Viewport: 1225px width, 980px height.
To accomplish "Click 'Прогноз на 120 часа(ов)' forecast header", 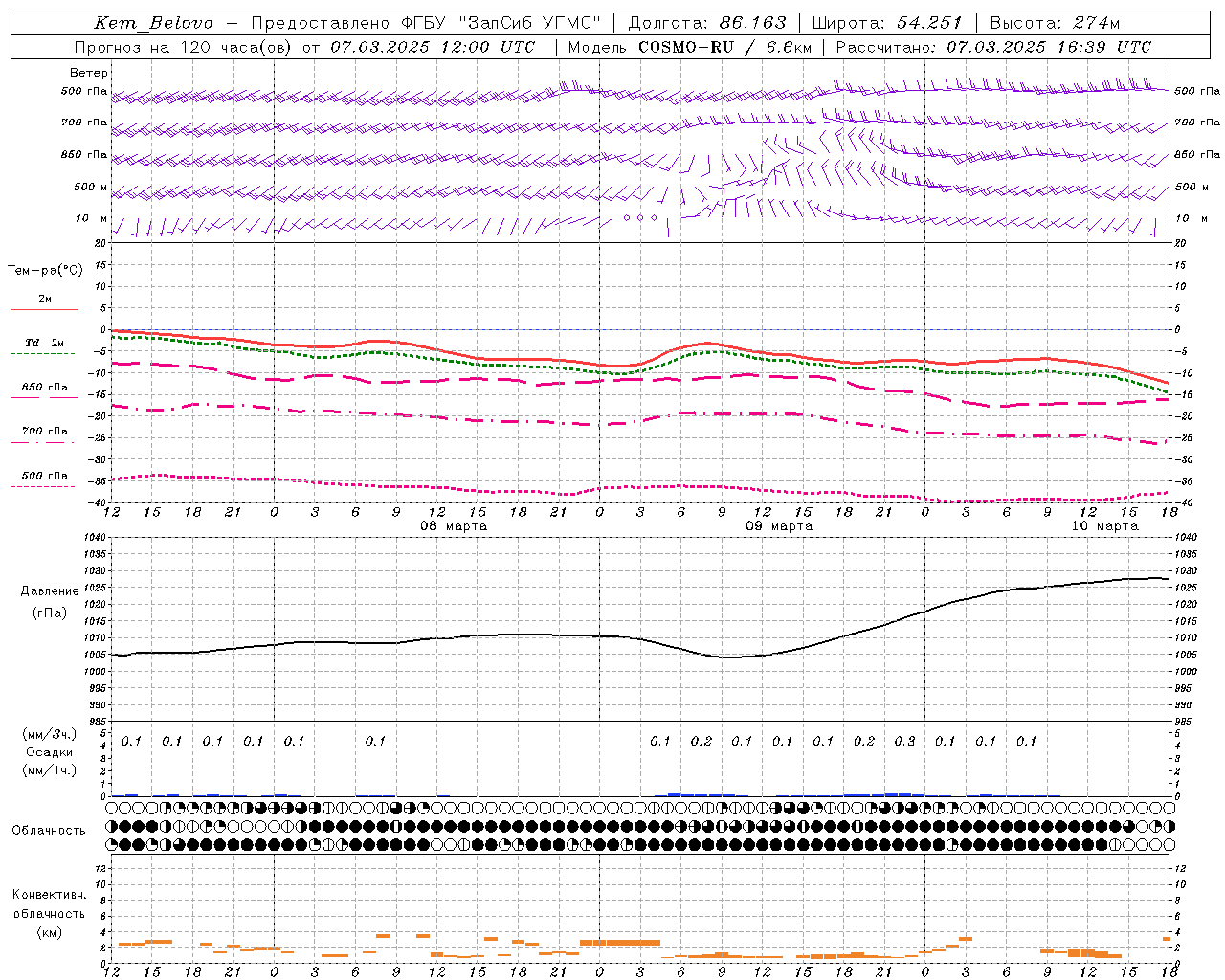I will (184, 47).
